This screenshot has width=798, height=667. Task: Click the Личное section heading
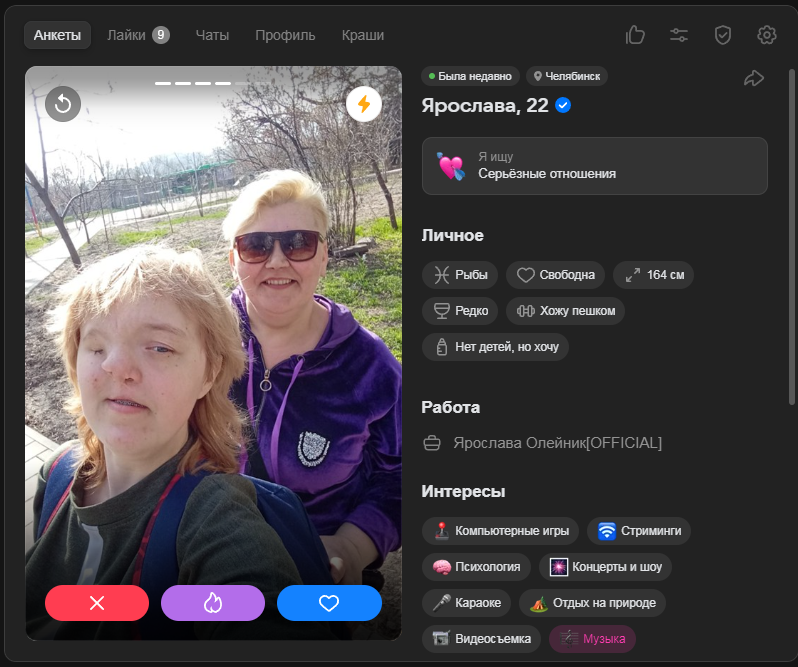(x=452, y=235)
